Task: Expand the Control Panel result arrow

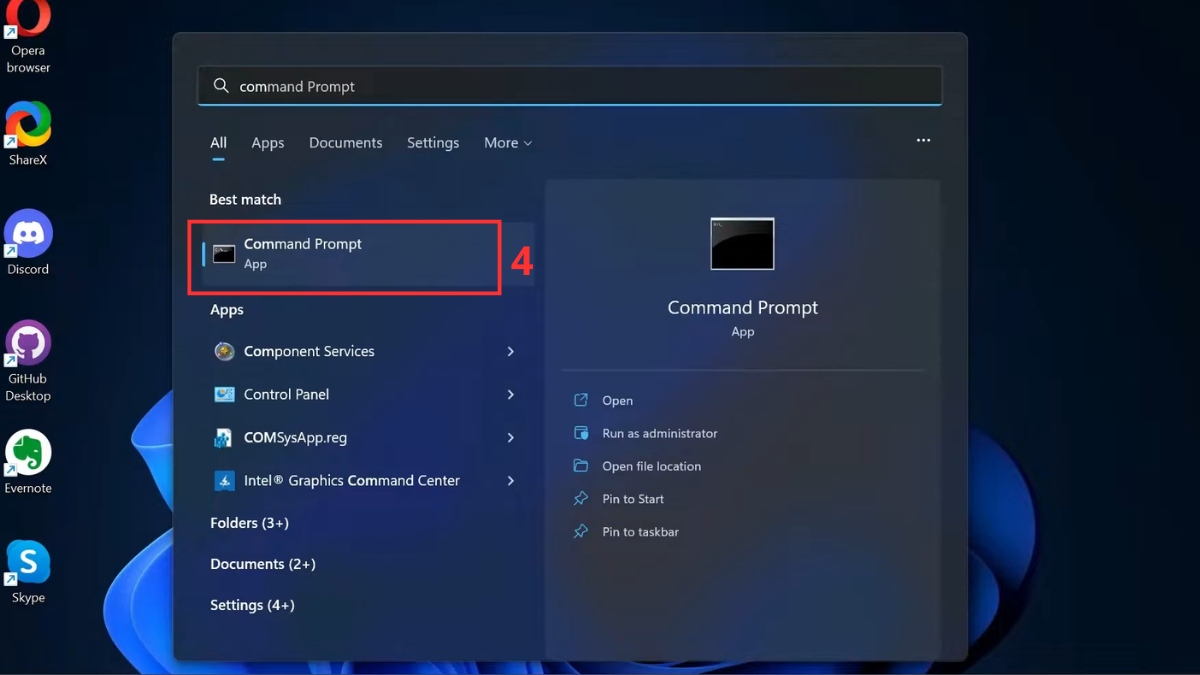Action: pyautogui.click(x=510, y=395)
